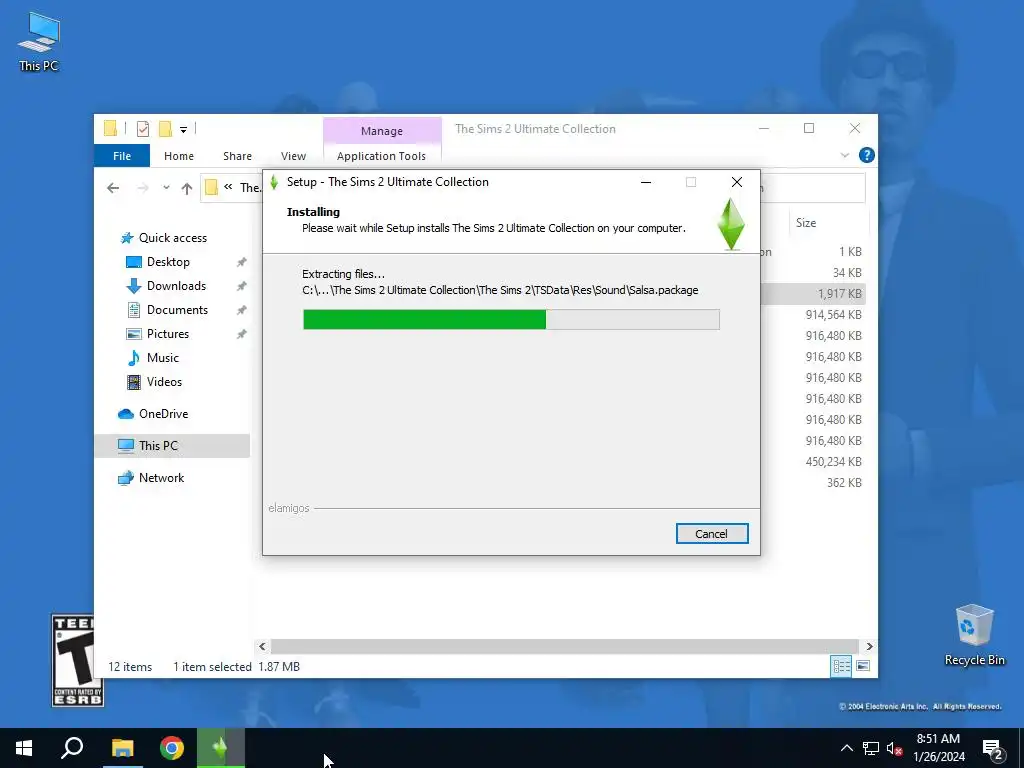Select OneDrive in navigation pane
This screenshot has height=768, width=1024.
click(163, 414)
